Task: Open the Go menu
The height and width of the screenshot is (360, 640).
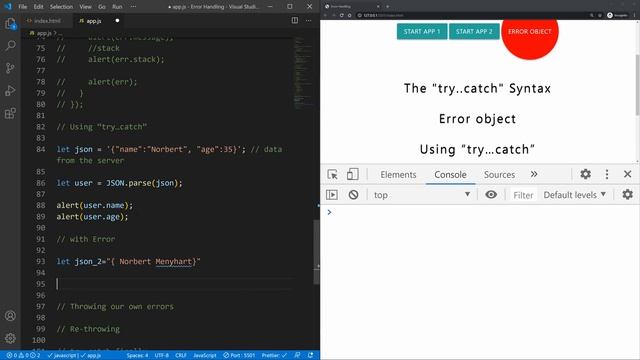Action: pos(102,7)
